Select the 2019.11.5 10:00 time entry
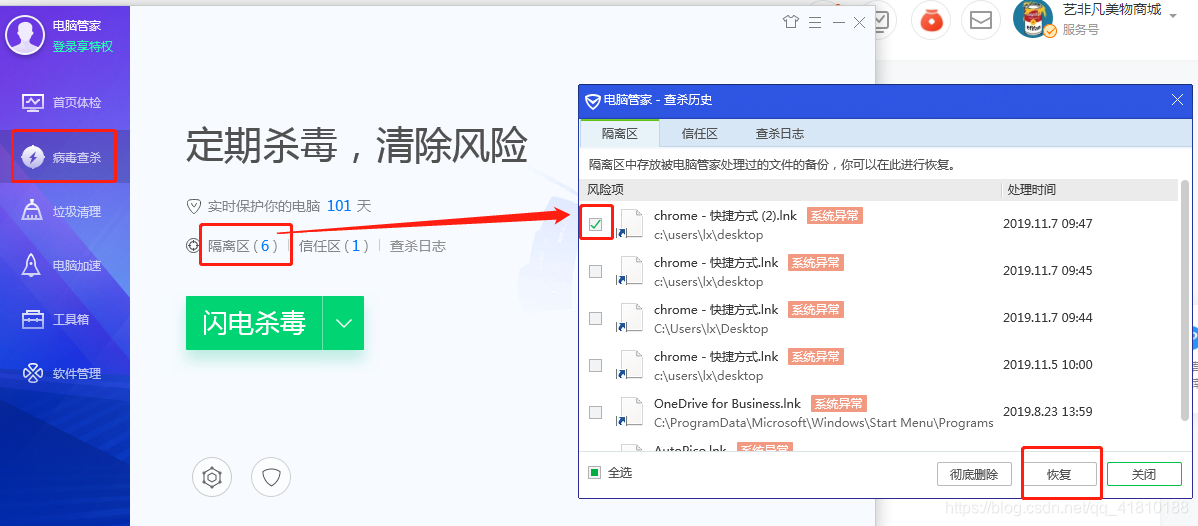1198x526 pixels. [x=1047, y=365]
